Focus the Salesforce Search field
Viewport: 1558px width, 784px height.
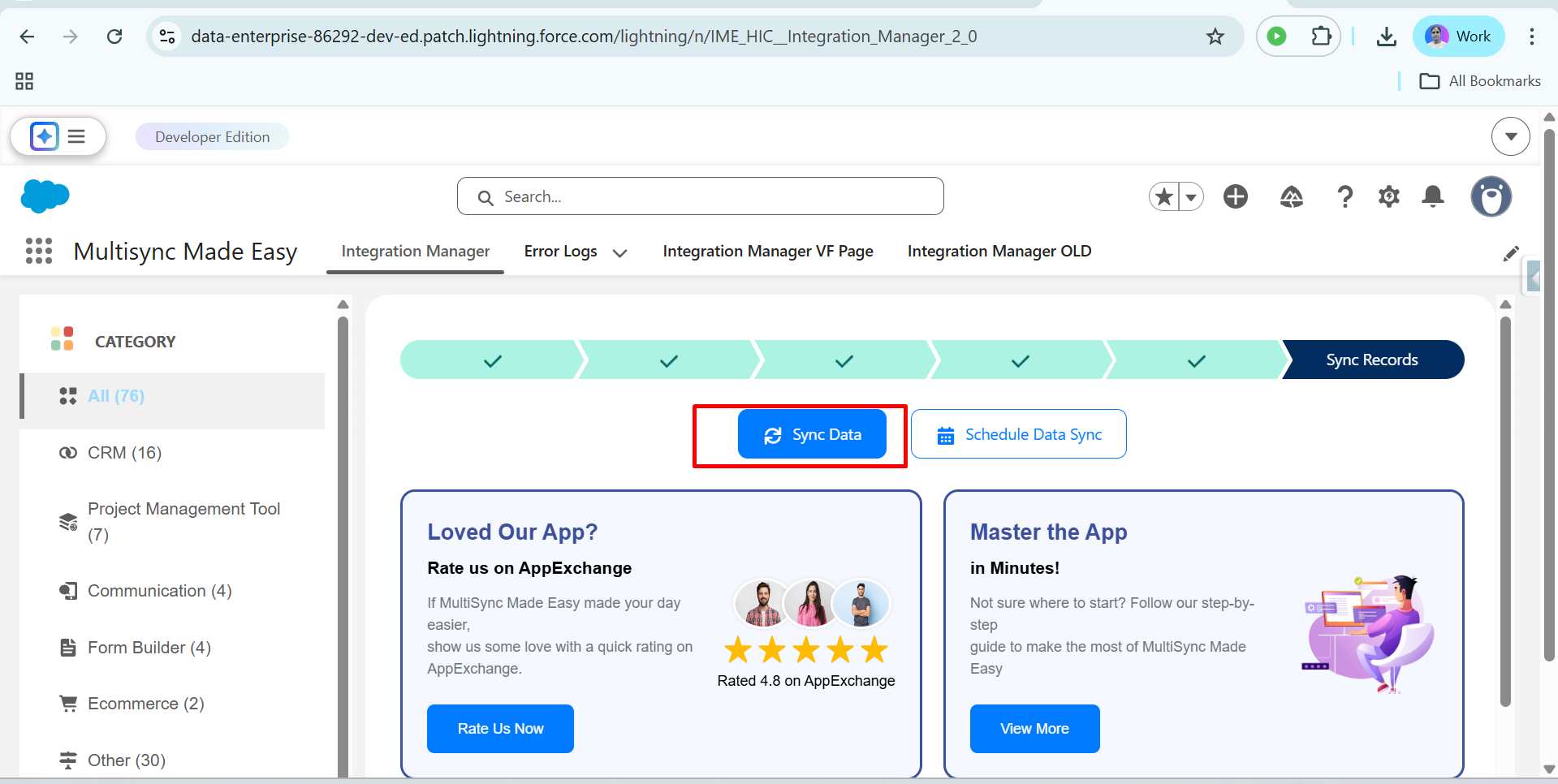tap(700, 196)
